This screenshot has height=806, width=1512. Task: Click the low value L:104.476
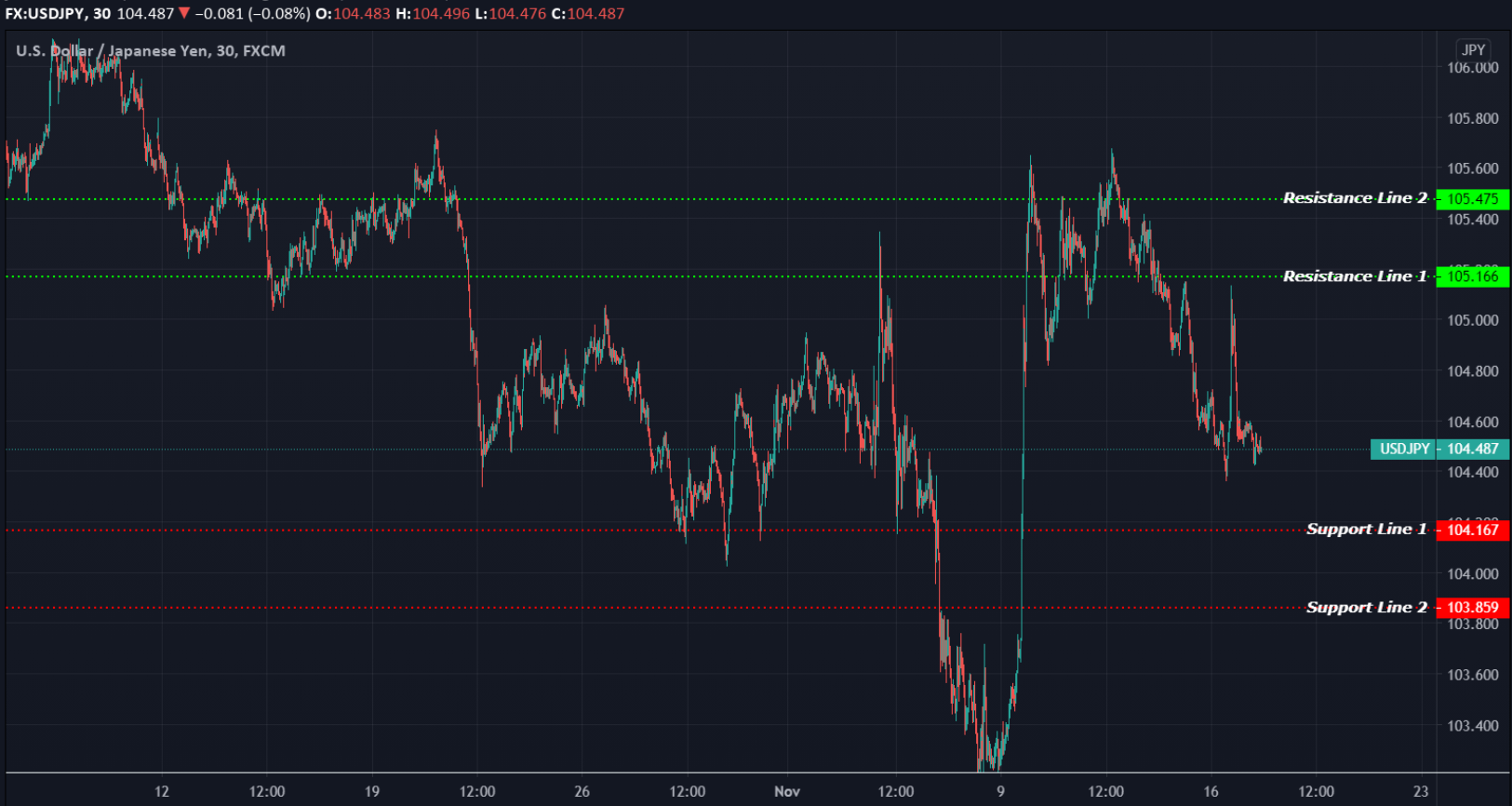510,14
